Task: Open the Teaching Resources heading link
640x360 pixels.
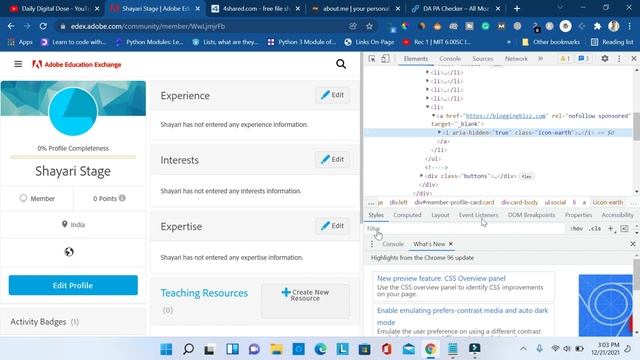Action: tap(204, 293)
